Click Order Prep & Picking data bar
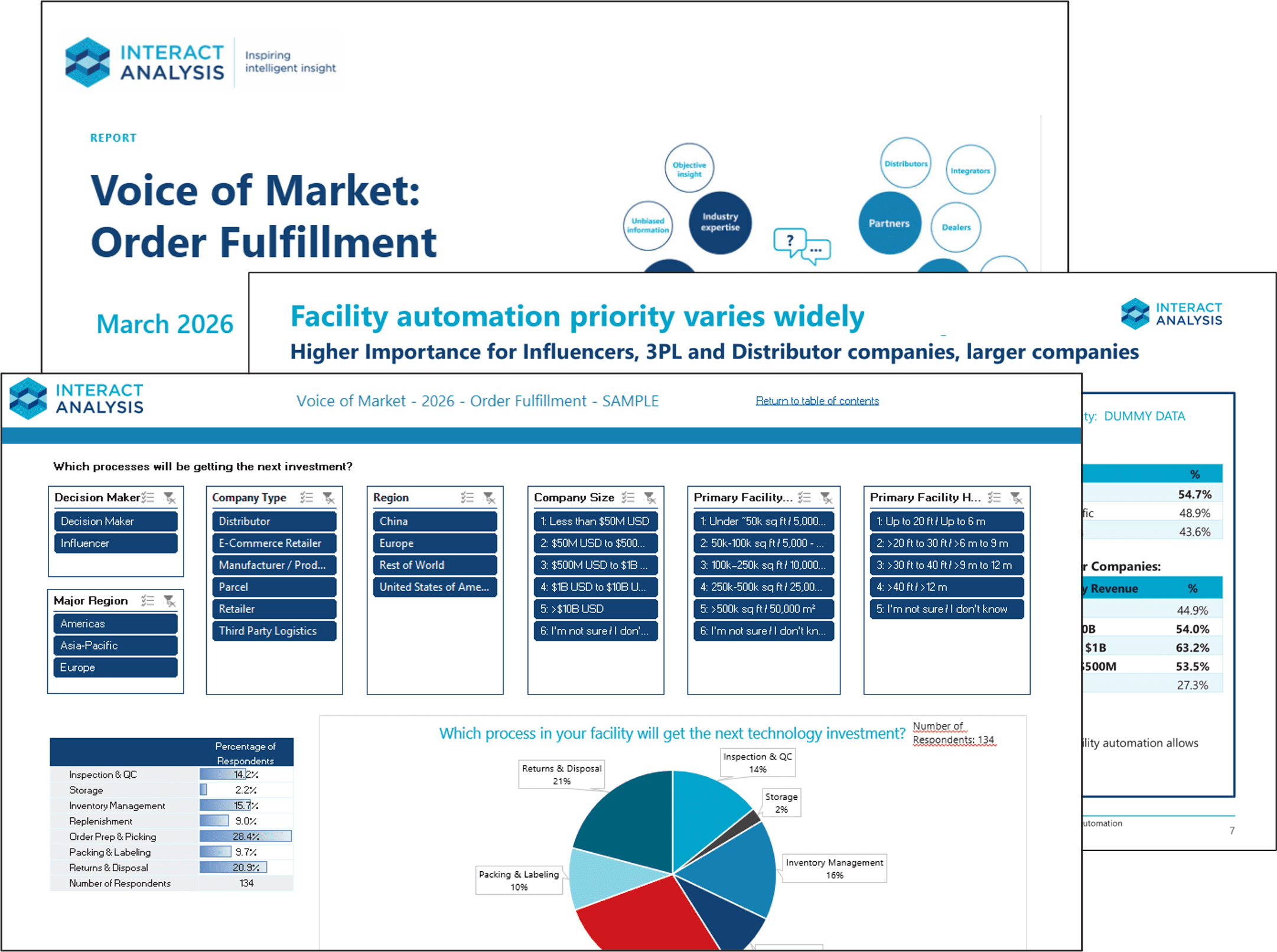Screen dimensions: 1277x952 (x=245, y=836)
